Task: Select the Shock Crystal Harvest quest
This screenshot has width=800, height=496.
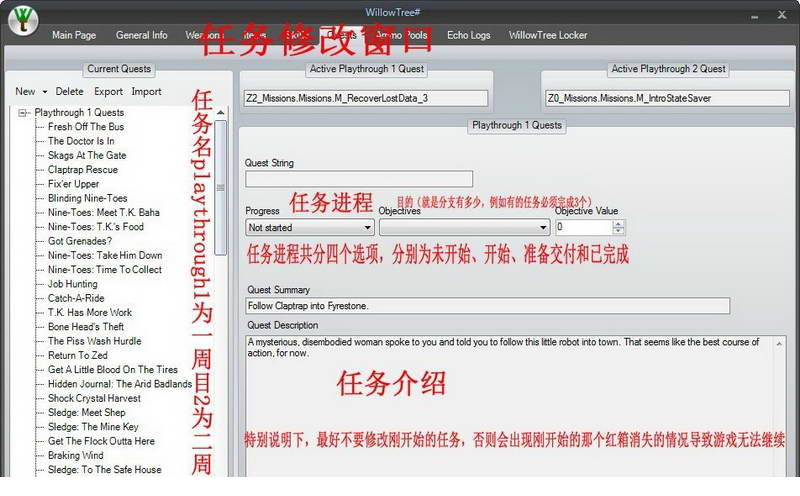Action: [x=94, y=398]
